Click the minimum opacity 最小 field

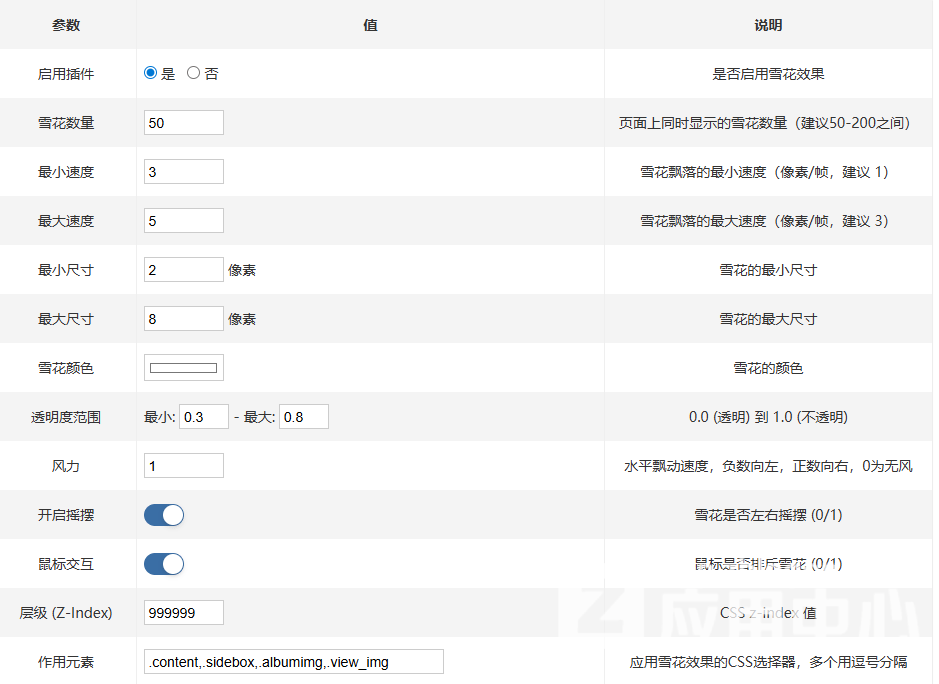tap(204, 417)
